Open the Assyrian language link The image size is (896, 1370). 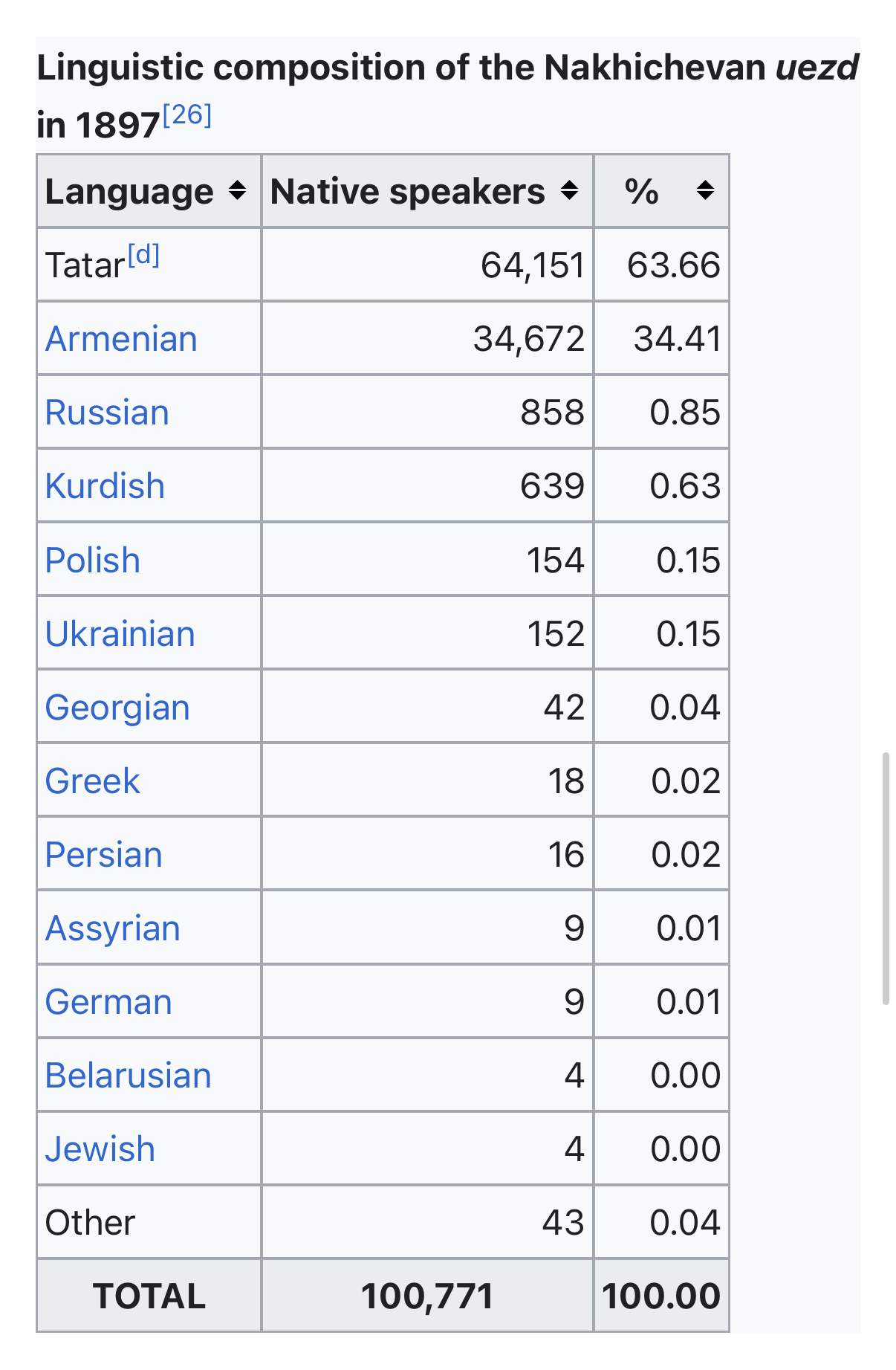(113, 929)
